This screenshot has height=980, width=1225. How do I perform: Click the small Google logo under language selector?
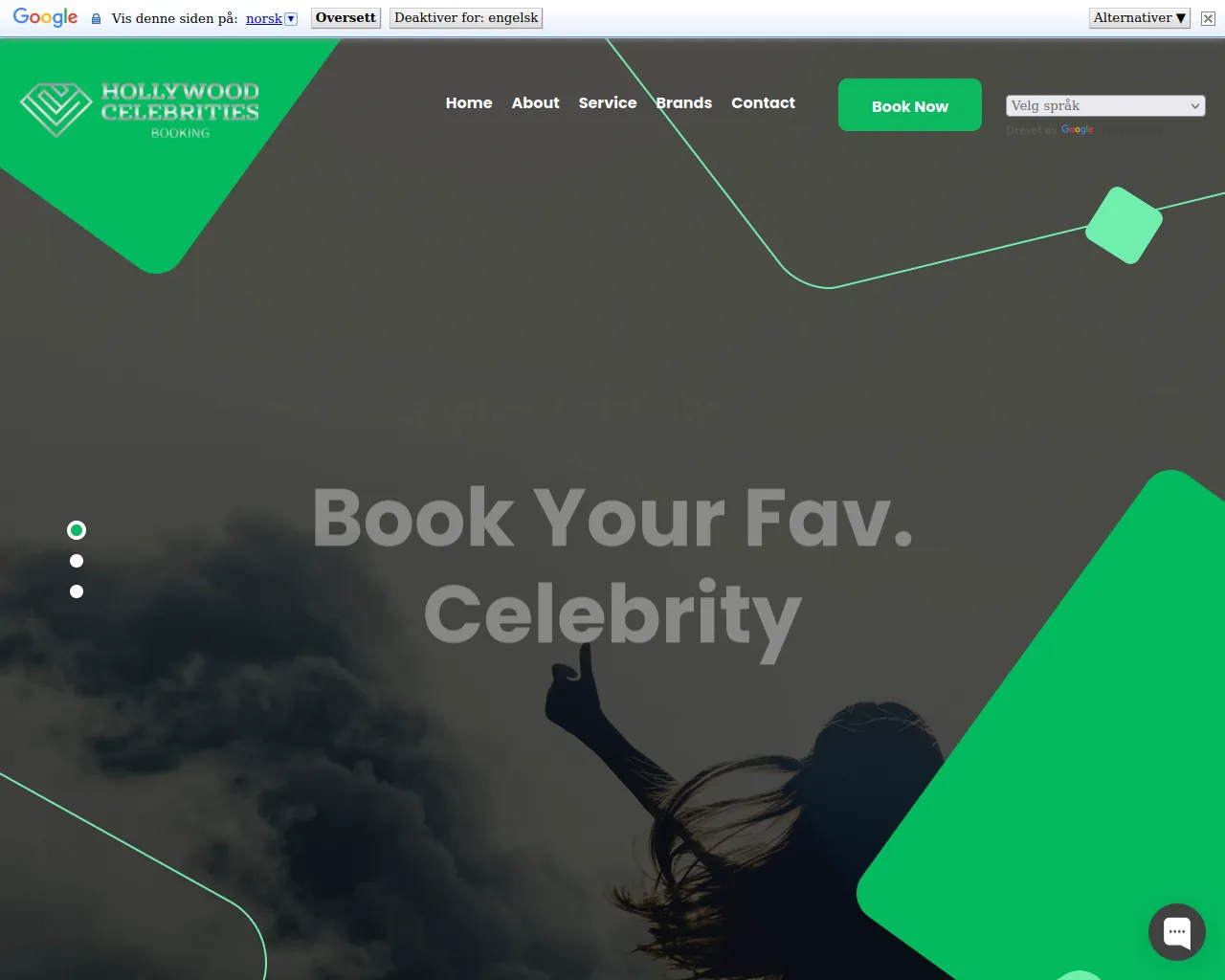pos(1077,129)
